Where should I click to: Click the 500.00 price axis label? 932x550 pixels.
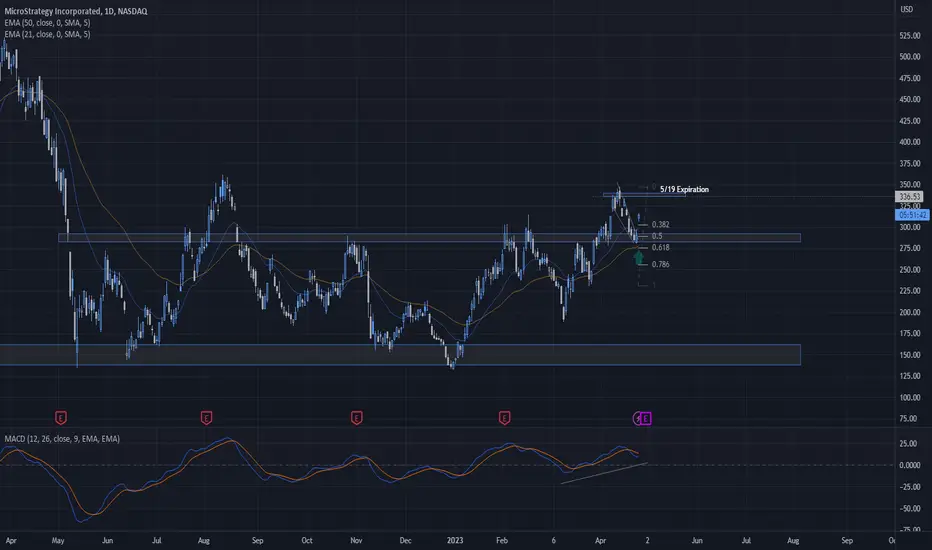910,57
